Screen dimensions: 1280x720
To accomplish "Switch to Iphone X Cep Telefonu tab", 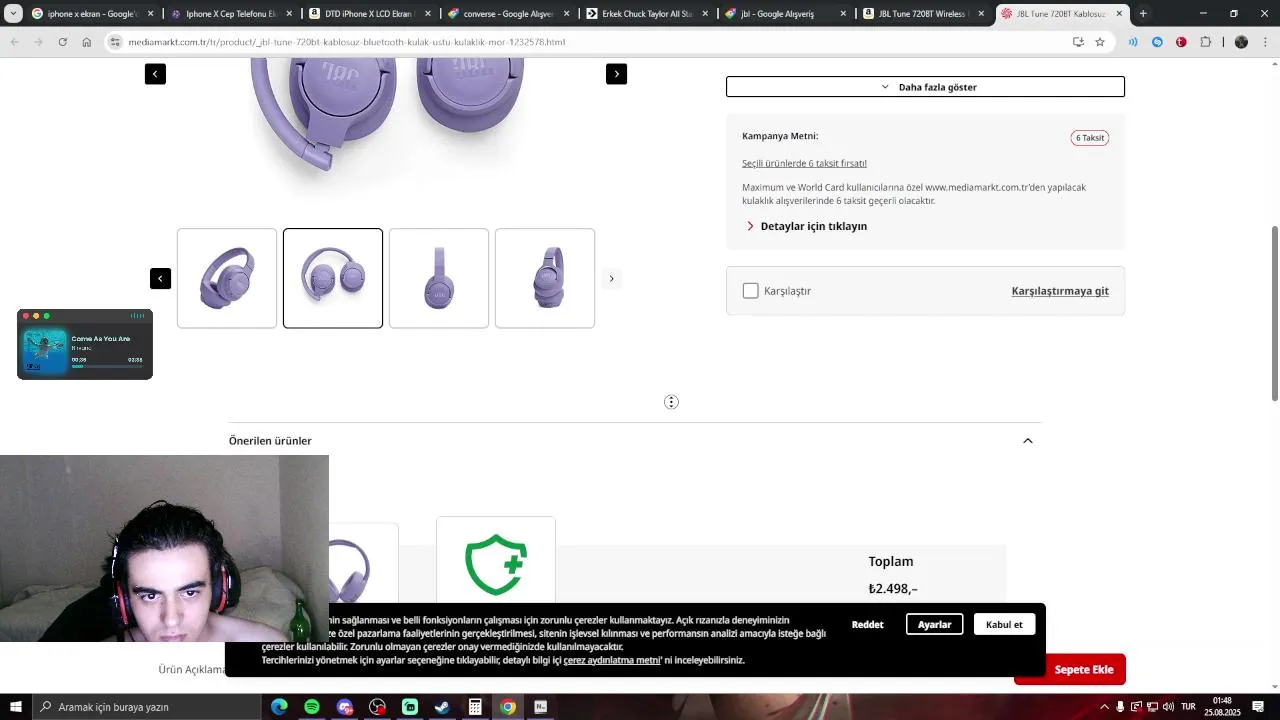I will 230,14.
